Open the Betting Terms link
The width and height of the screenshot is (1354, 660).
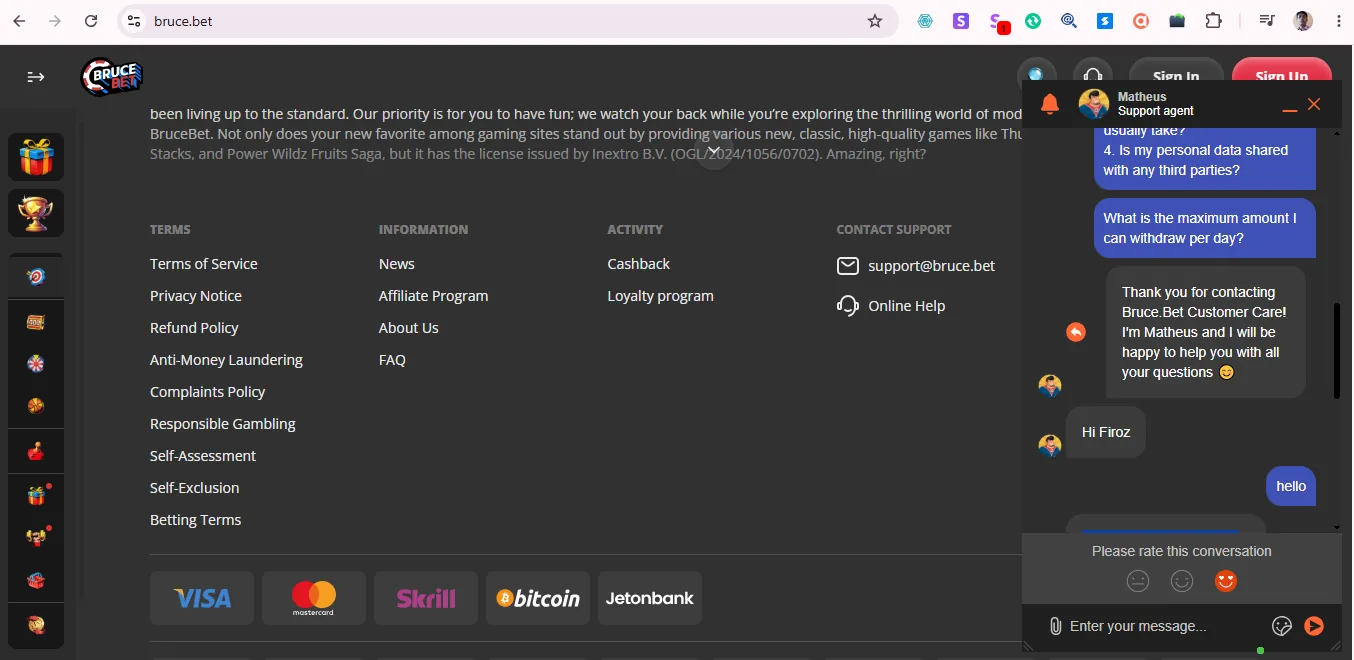pyautogui.click(x=196, y=520)
